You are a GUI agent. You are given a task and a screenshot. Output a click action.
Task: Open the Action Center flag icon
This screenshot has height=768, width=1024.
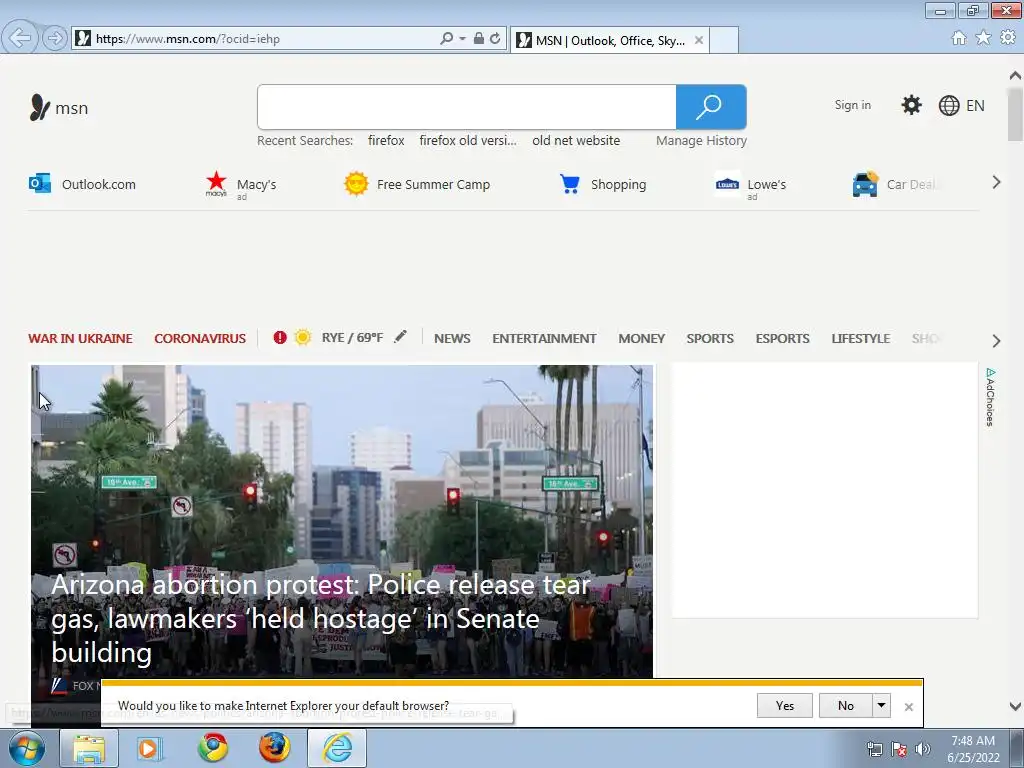tap(899, 749)
